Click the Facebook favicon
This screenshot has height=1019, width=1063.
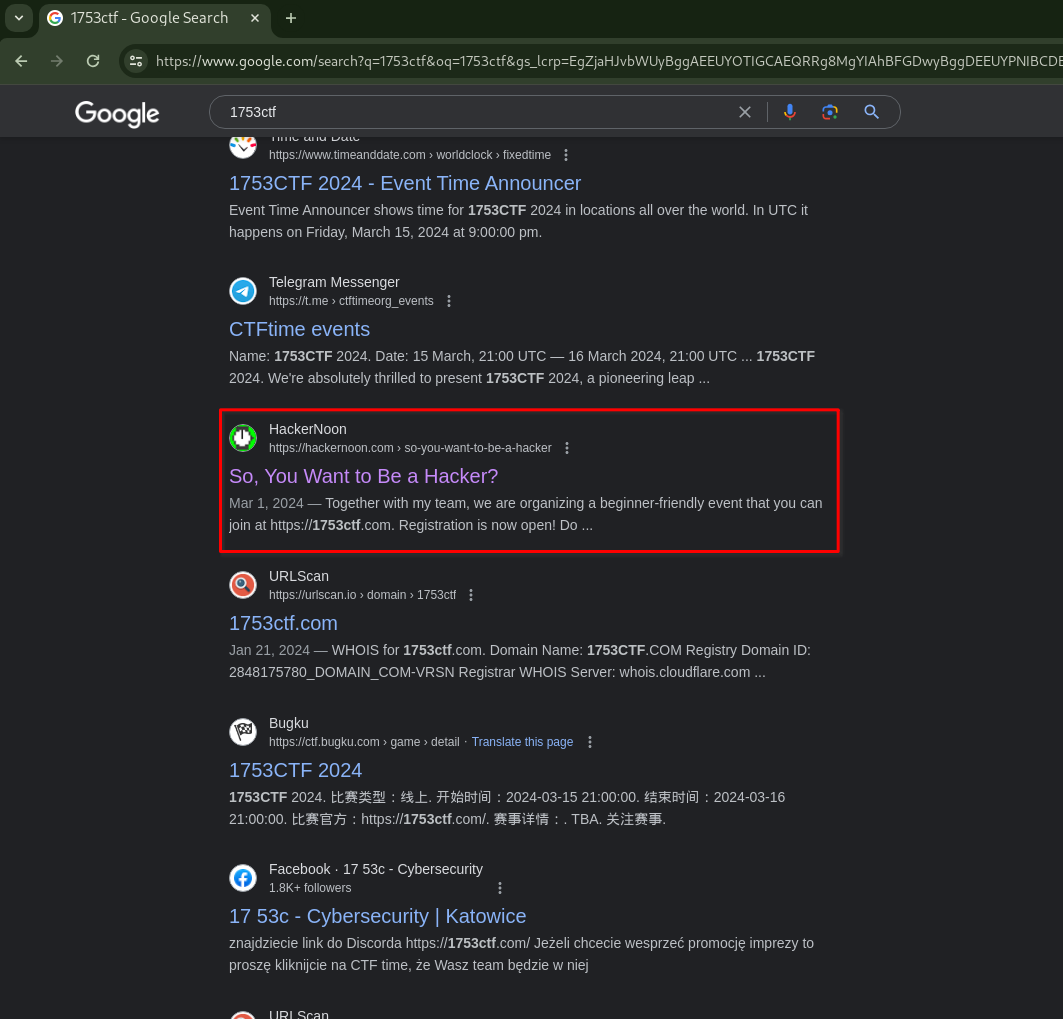243,878
